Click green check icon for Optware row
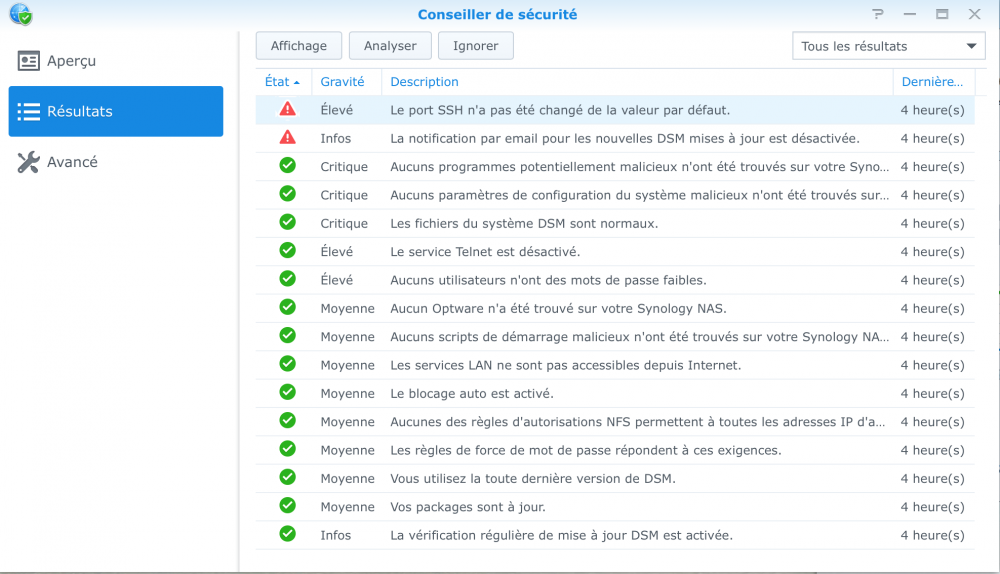1000x574 pixels. (288, 307)
